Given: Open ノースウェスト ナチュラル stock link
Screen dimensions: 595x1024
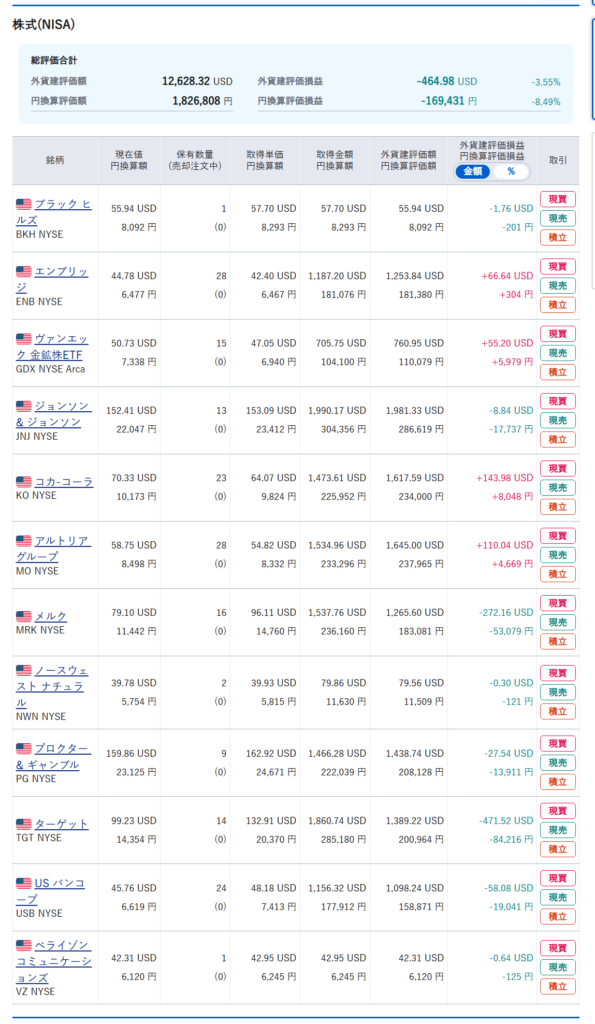Looking at the screenshot, I should [x=52, y=686].
